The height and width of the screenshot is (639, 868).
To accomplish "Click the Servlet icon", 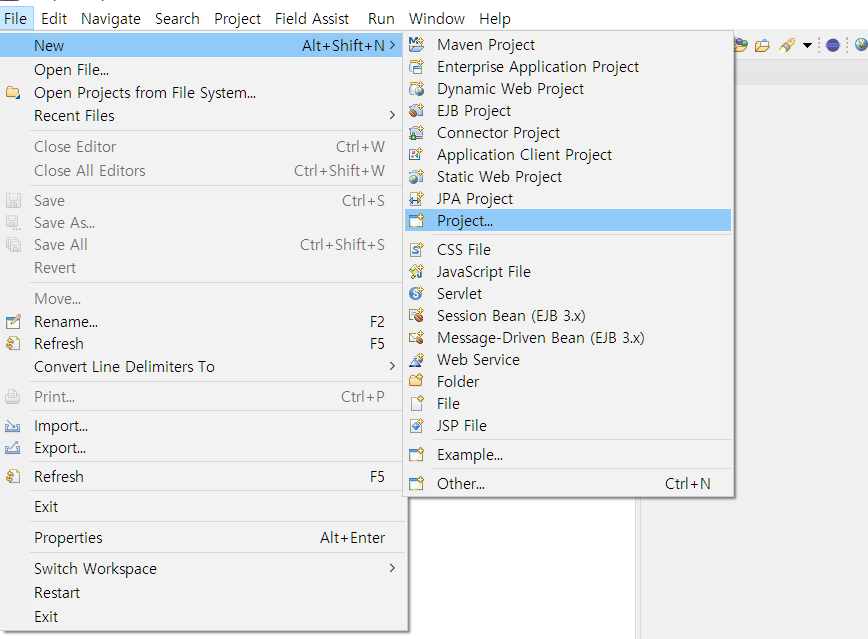I will (x=416, y=293).
